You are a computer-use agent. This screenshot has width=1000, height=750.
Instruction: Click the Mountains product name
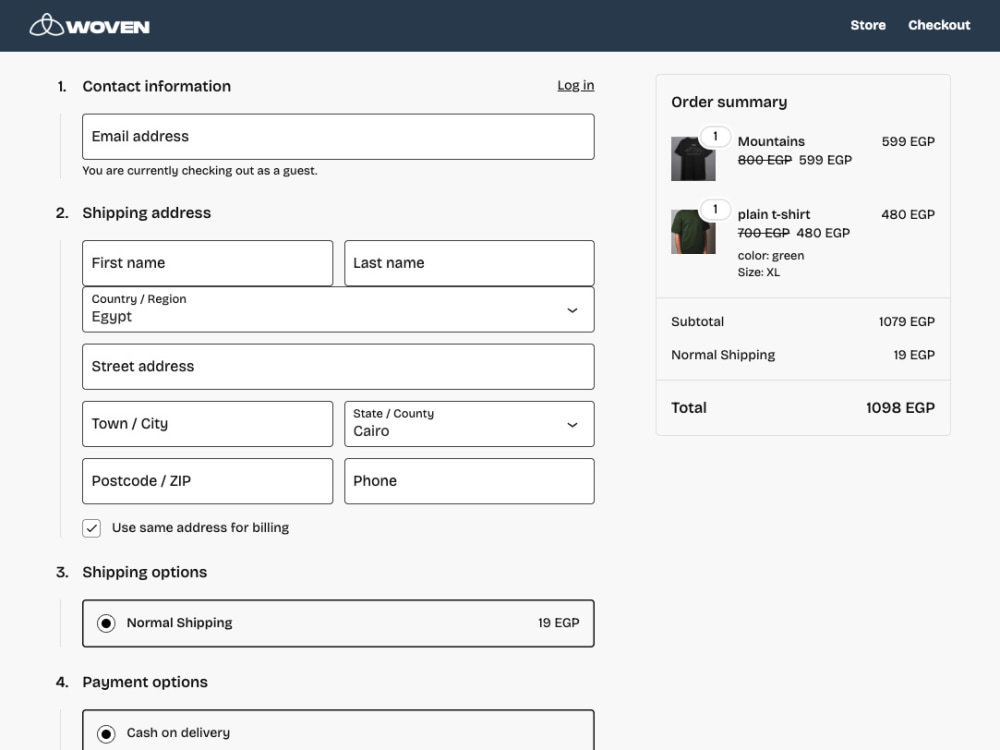[771, 142]
